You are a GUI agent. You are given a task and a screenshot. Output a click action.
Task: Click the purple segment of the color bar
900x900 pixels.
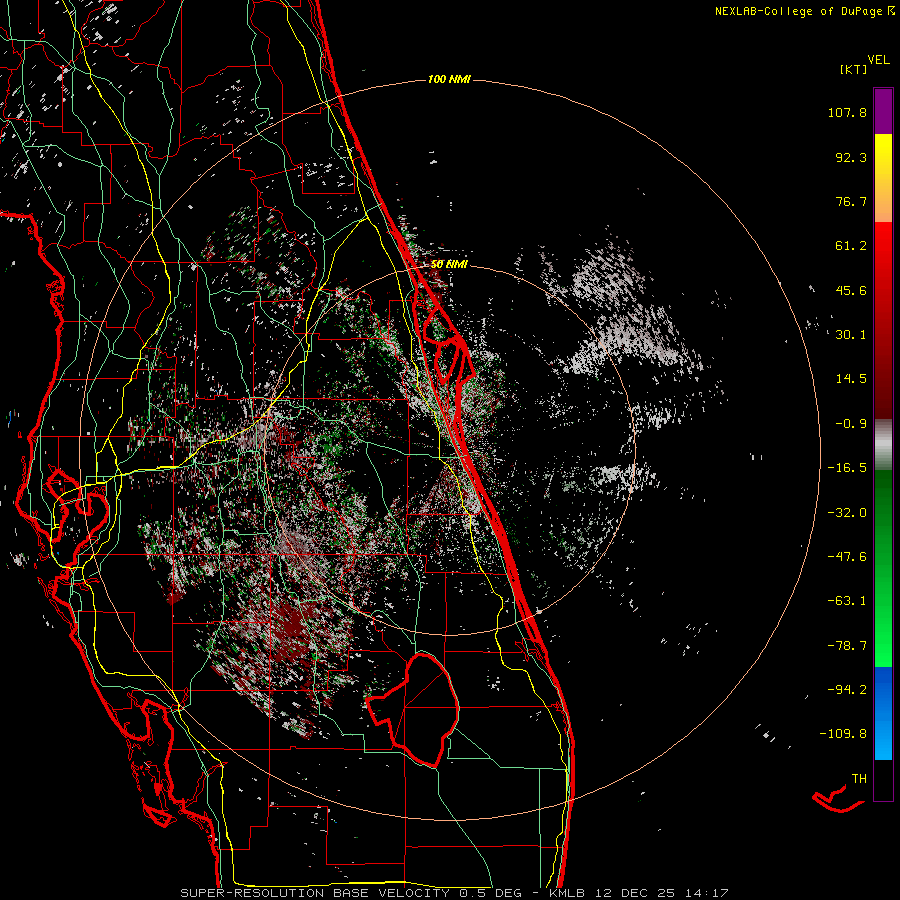pyautogui.click(x=883, y=111)
